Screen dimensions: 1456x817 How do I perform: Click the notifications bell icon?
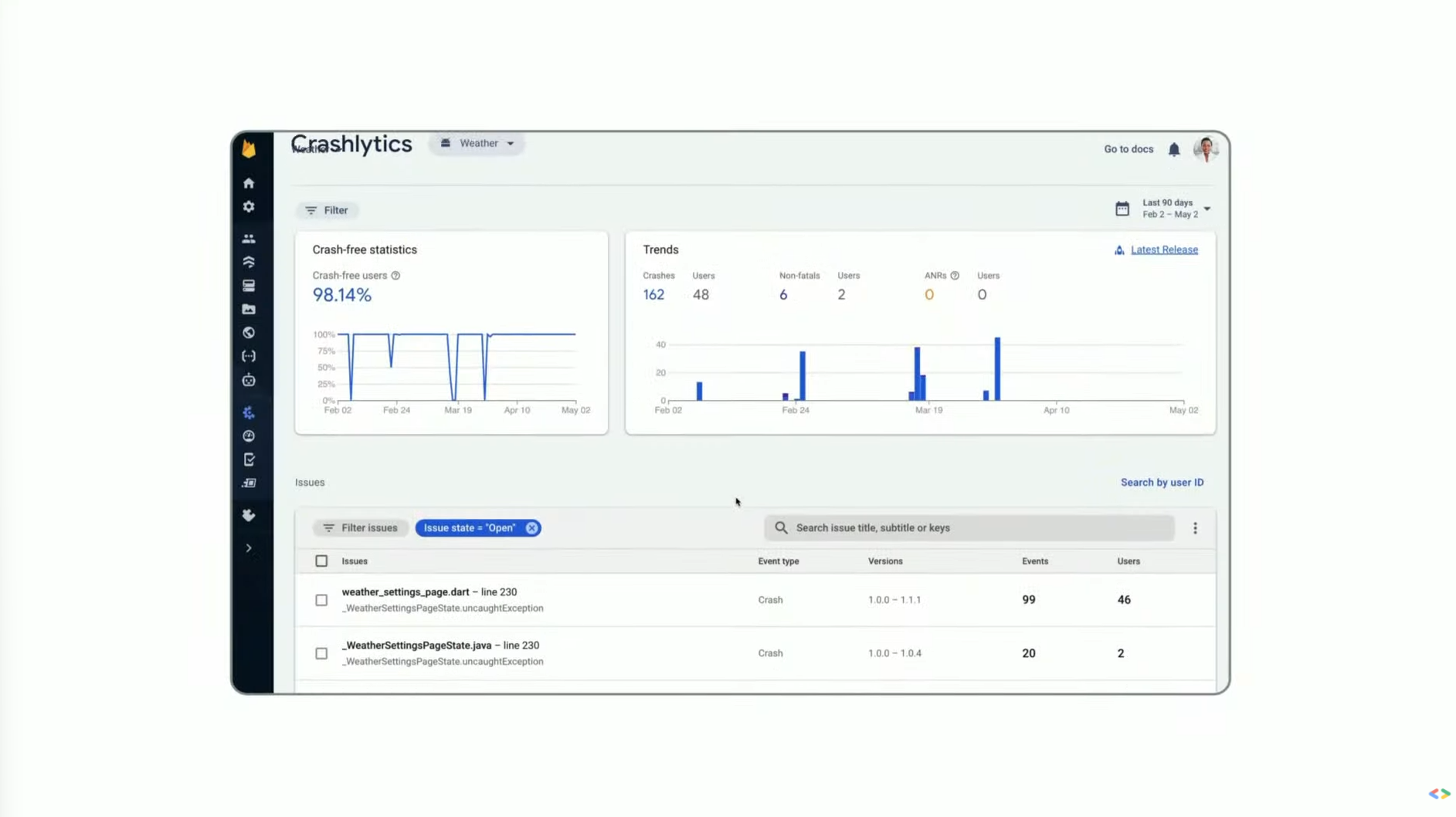pyautogui.click(x=1173, y=150)
